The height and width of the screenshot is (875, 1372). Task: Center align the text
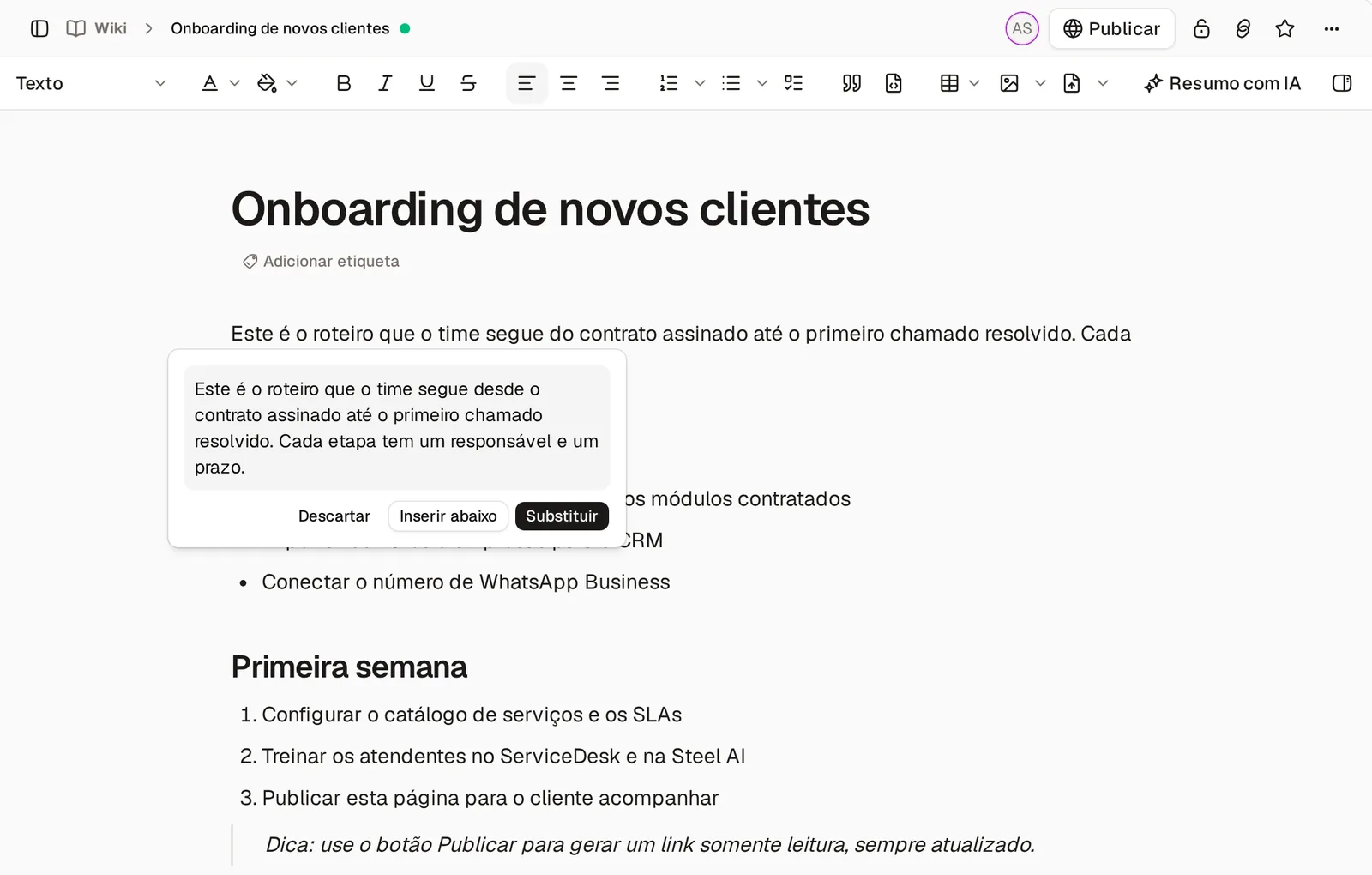coord(568,83)
